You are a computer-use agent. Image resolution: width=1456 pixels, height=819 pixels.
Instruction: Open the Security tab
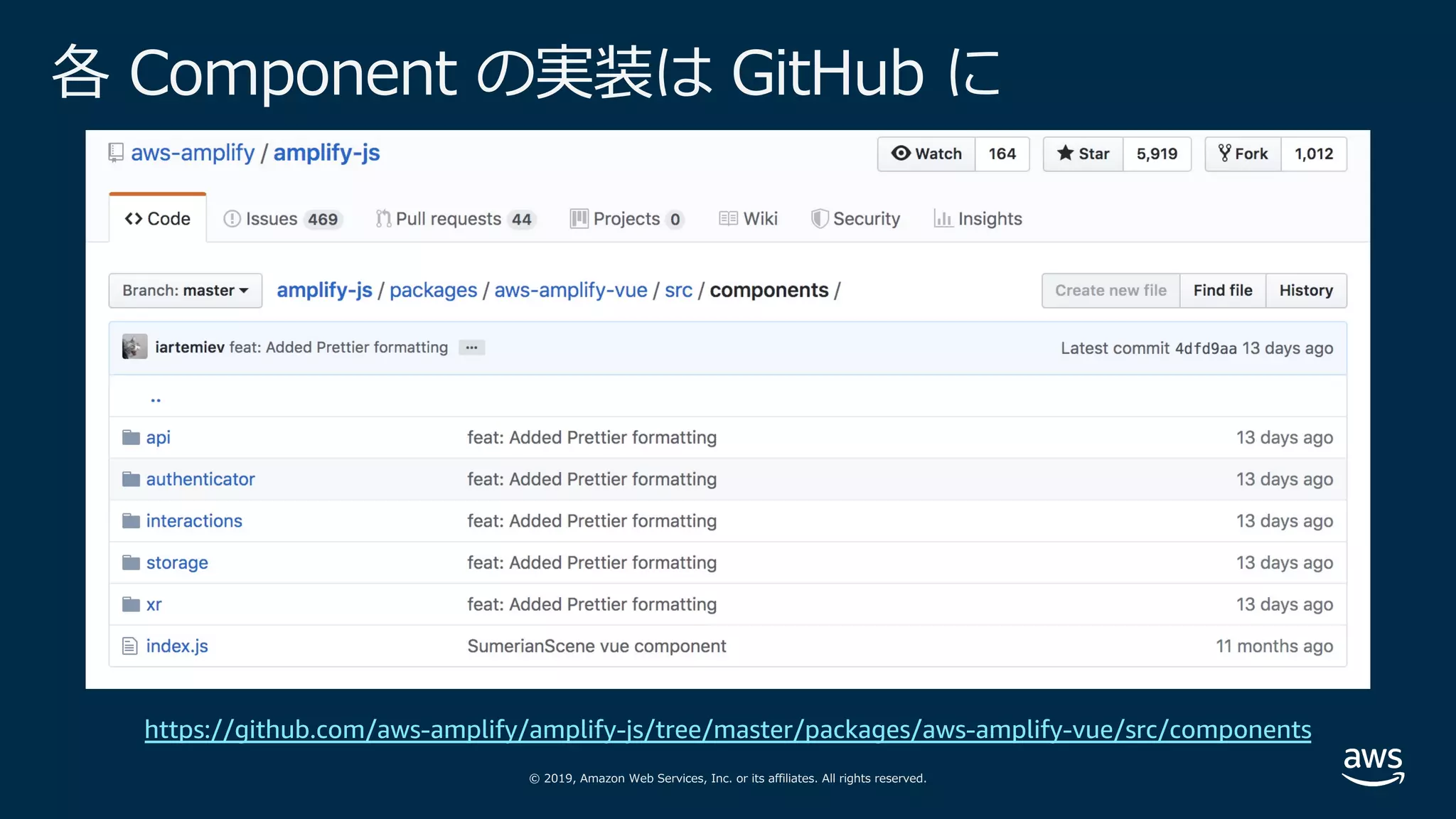click(x=855, y=219)
